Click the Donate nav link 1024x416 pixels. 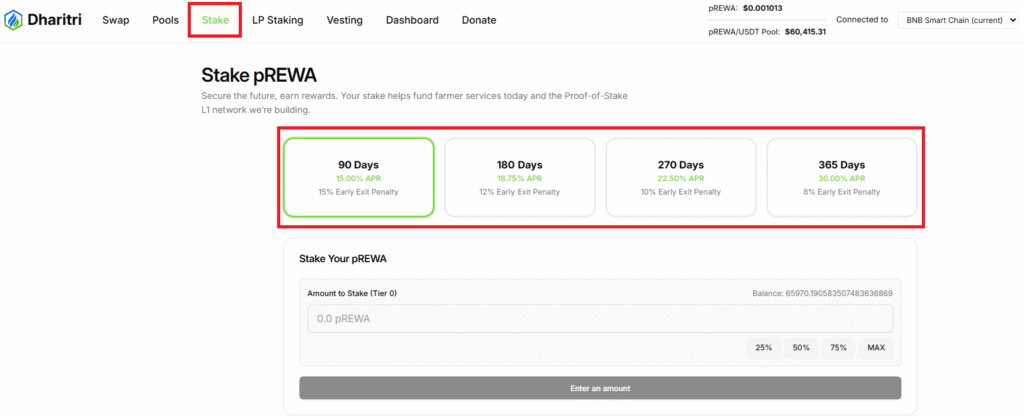click(479, 20)
